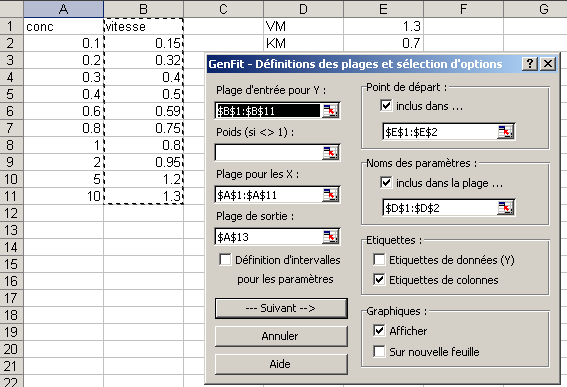Image resolution: width=567 pixels, height=387 pixels.
Task: Close the GenFit dialog with X button
Action: point(548,64)
